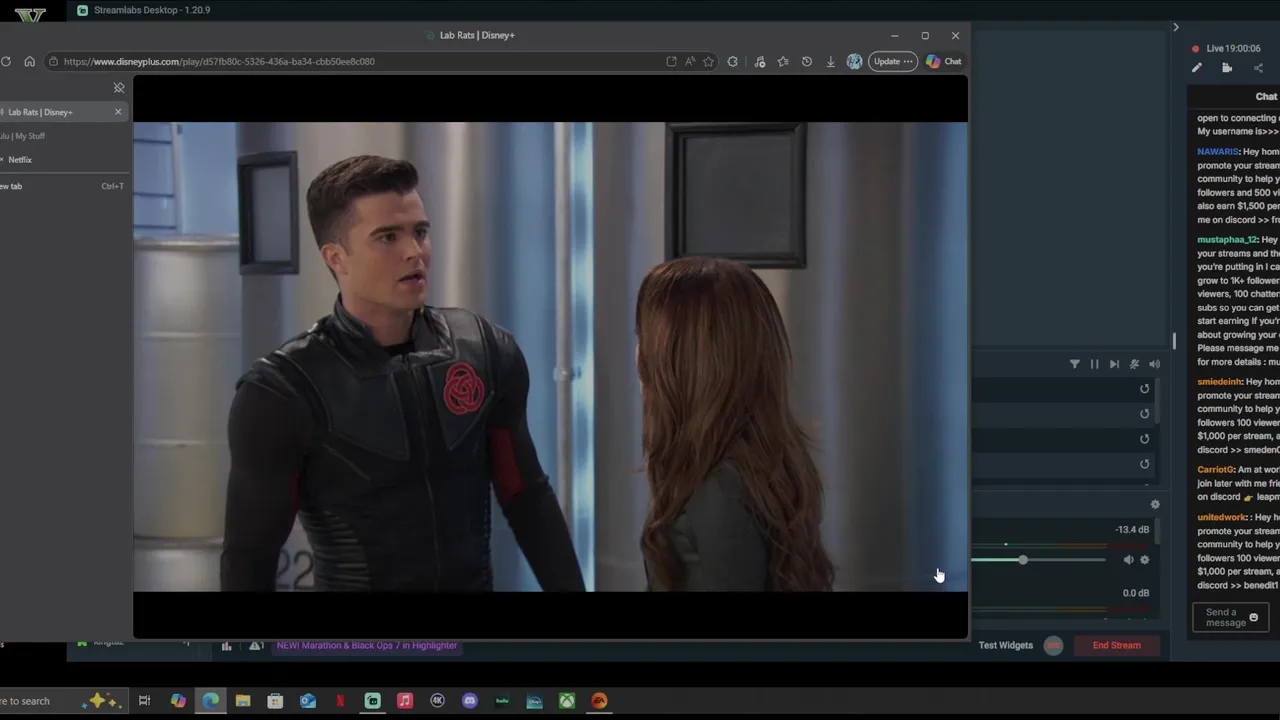The width and height of the screenshot is (1280, 720).
Task: Open the browser extensions icon
Action: [733, 61]
